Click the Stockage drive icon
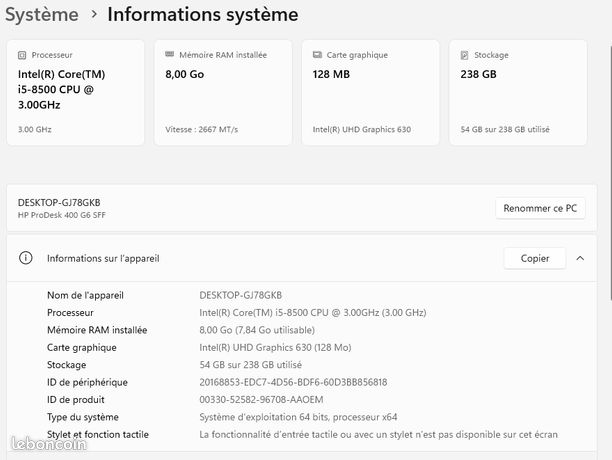The image size is (612, 460). 464,55
